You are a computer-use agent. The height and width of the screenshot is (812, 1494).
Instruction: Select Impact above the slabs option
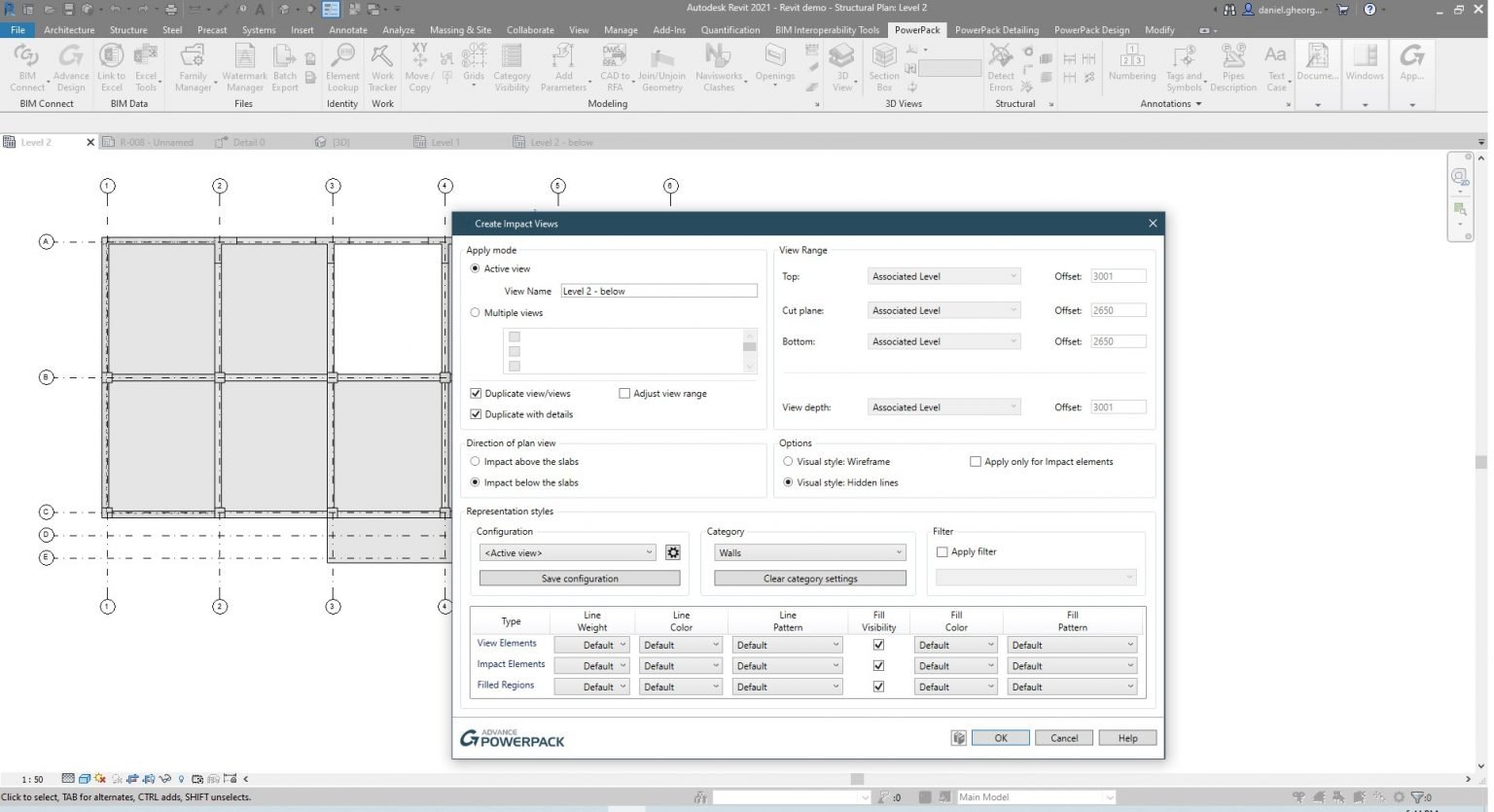pyautogui.click(x=476, y=461)
